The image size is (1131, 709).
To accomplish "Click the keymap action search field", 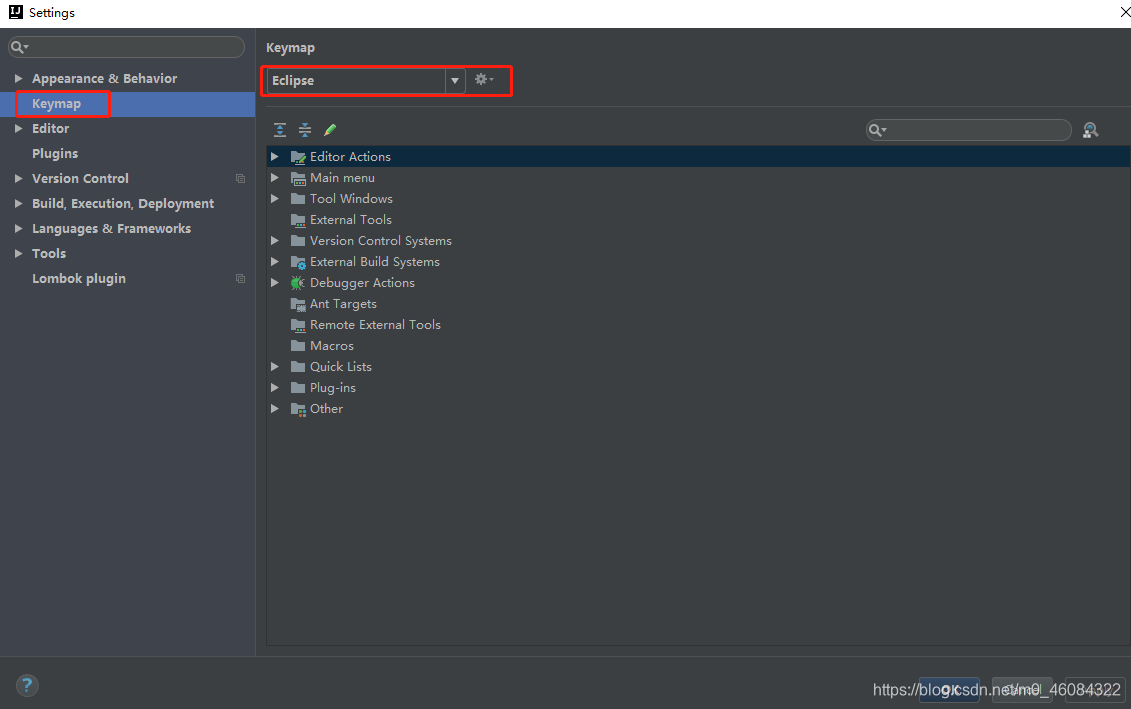I will (969, 130).
